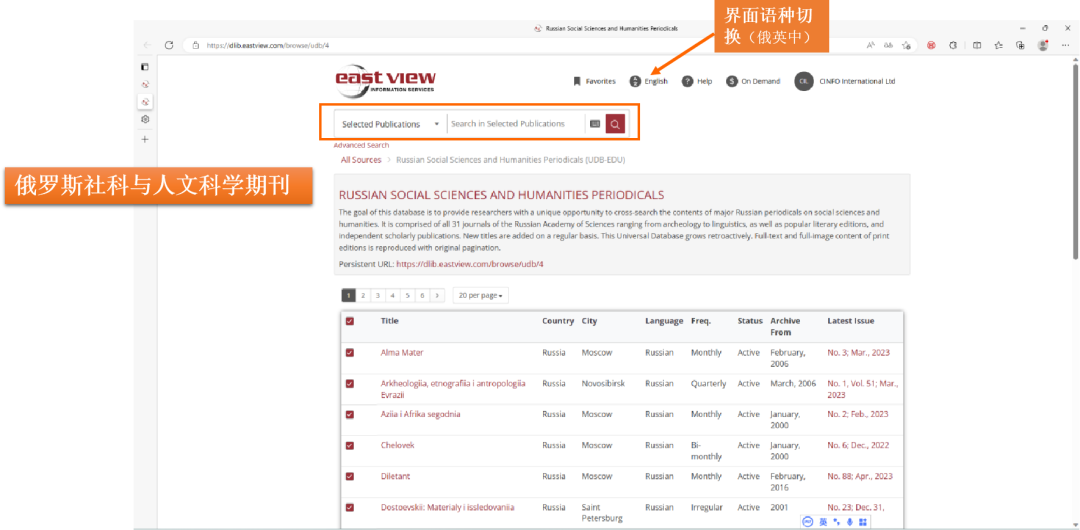Screen dimensions: 1080x530
Task: Click the English input mode indicator in IME bar
Action: [823, 522]
